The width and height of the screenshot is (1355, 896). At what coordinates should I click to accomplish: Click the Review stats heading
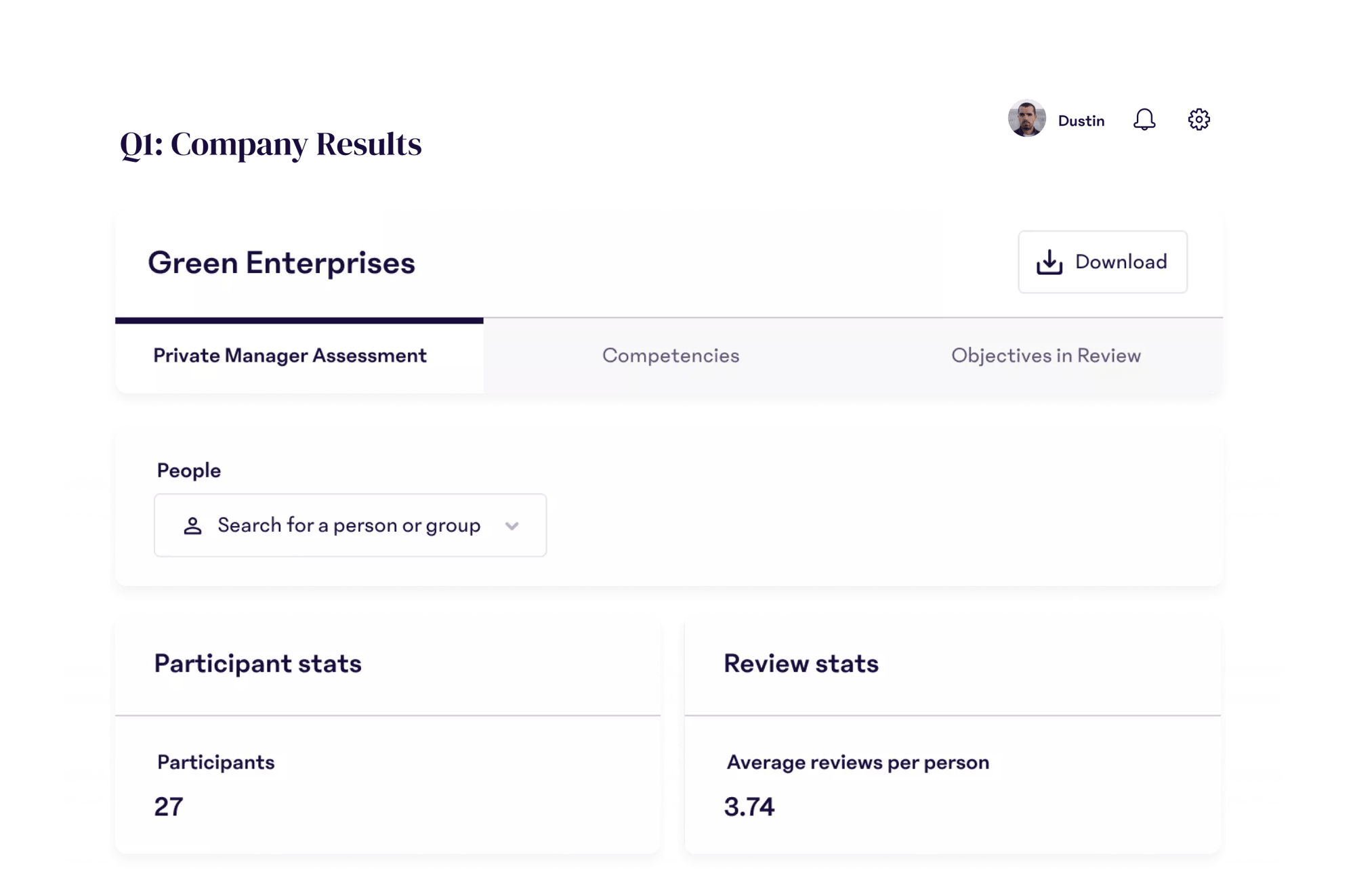click(801, 664)
